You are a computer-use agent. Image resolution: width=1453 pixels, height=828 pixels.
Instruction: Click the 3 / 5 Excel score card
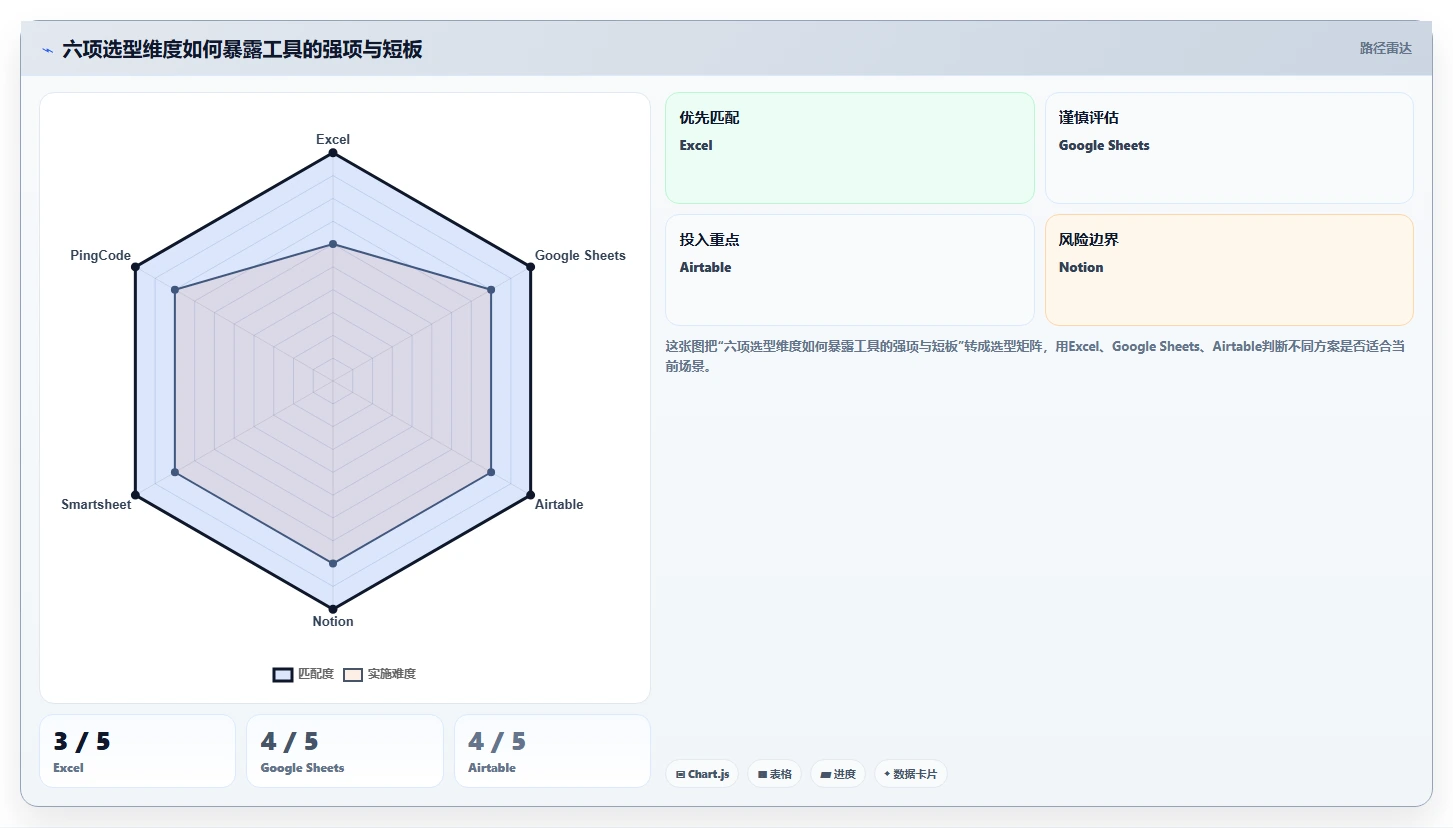(x=137, y=751)
